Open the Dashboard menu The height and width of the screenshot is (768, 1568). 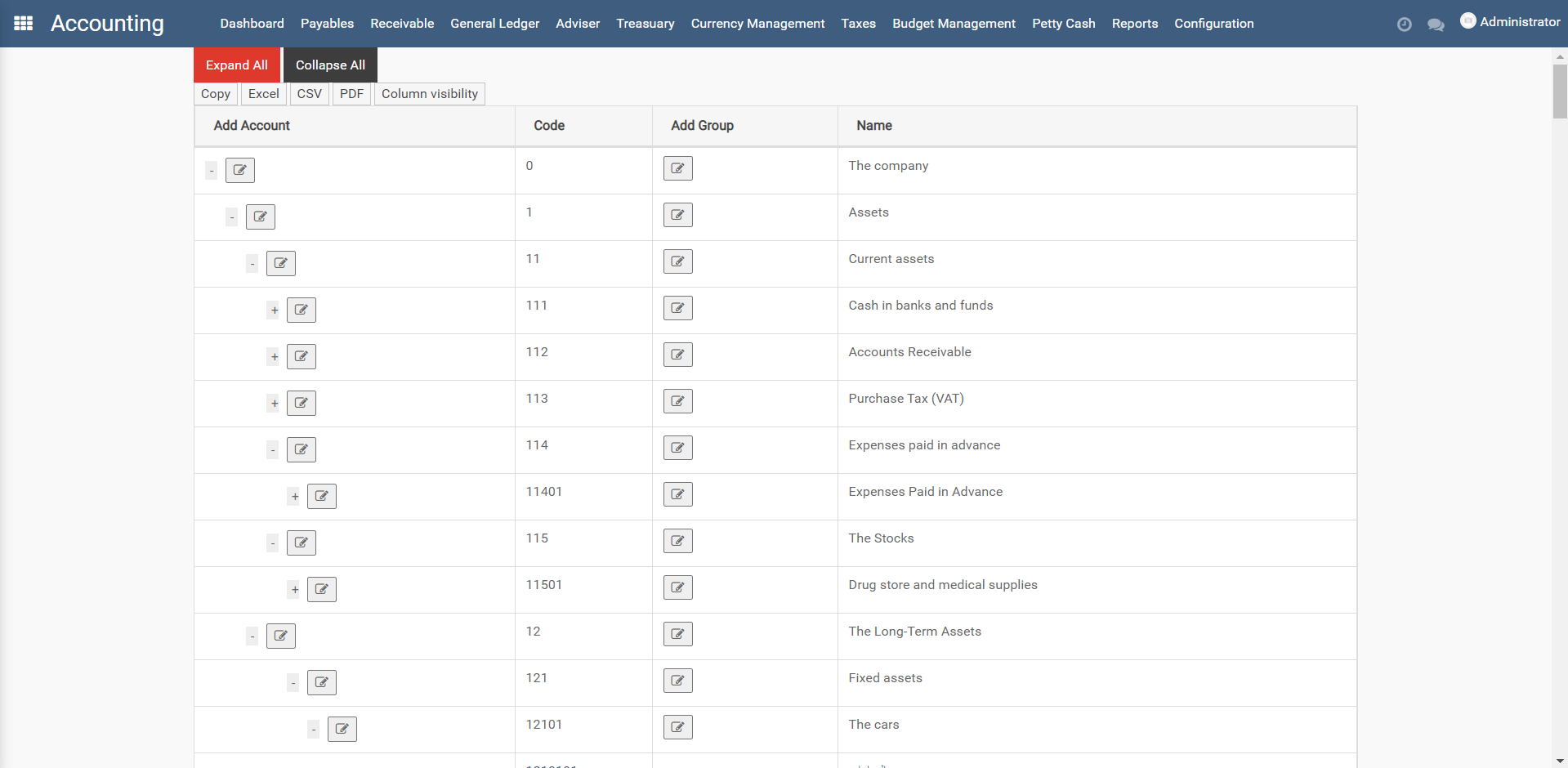[x=252, y=24]
